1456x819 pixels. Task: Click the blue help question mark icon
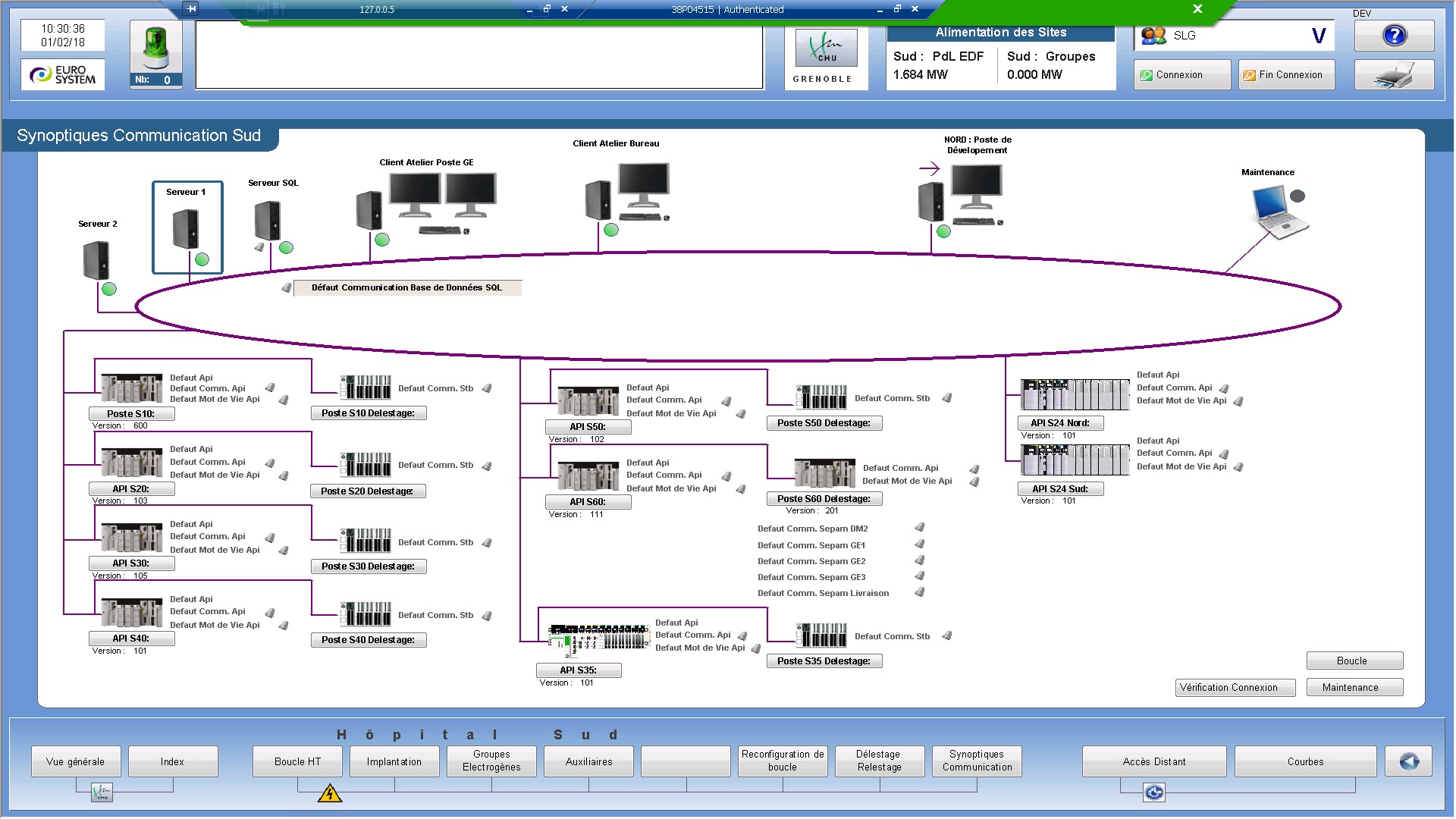1394,36
